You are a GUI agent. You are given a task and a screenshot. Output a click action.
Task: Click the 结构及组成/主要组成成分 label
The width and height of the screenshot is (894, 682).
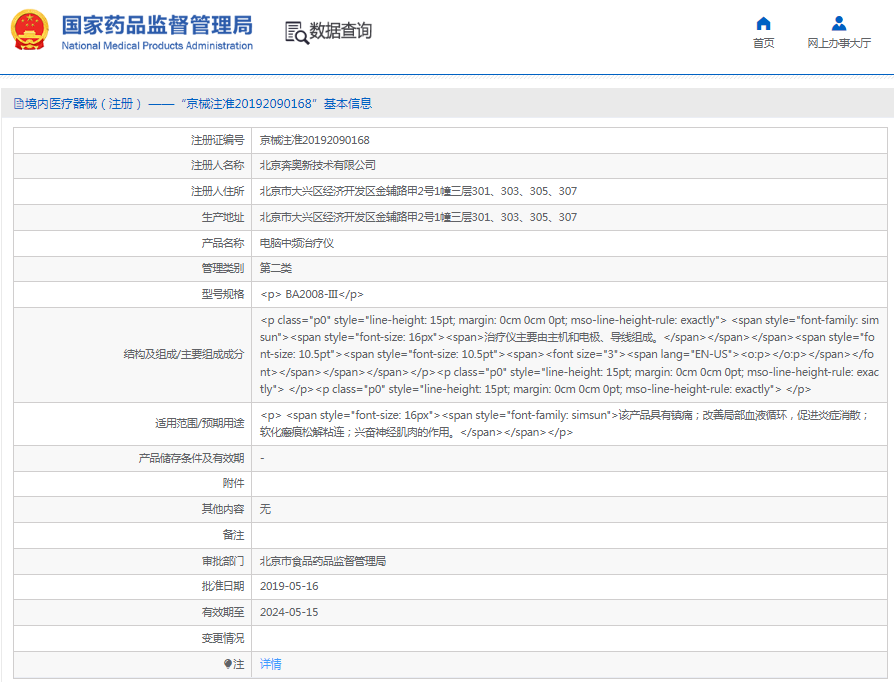point(184,355)
